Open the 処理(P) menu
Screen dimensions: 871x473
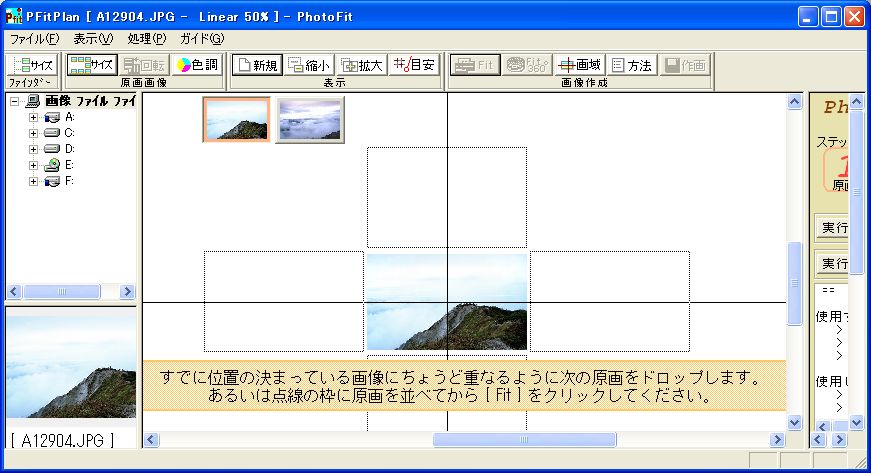click(x=147, y=38)
